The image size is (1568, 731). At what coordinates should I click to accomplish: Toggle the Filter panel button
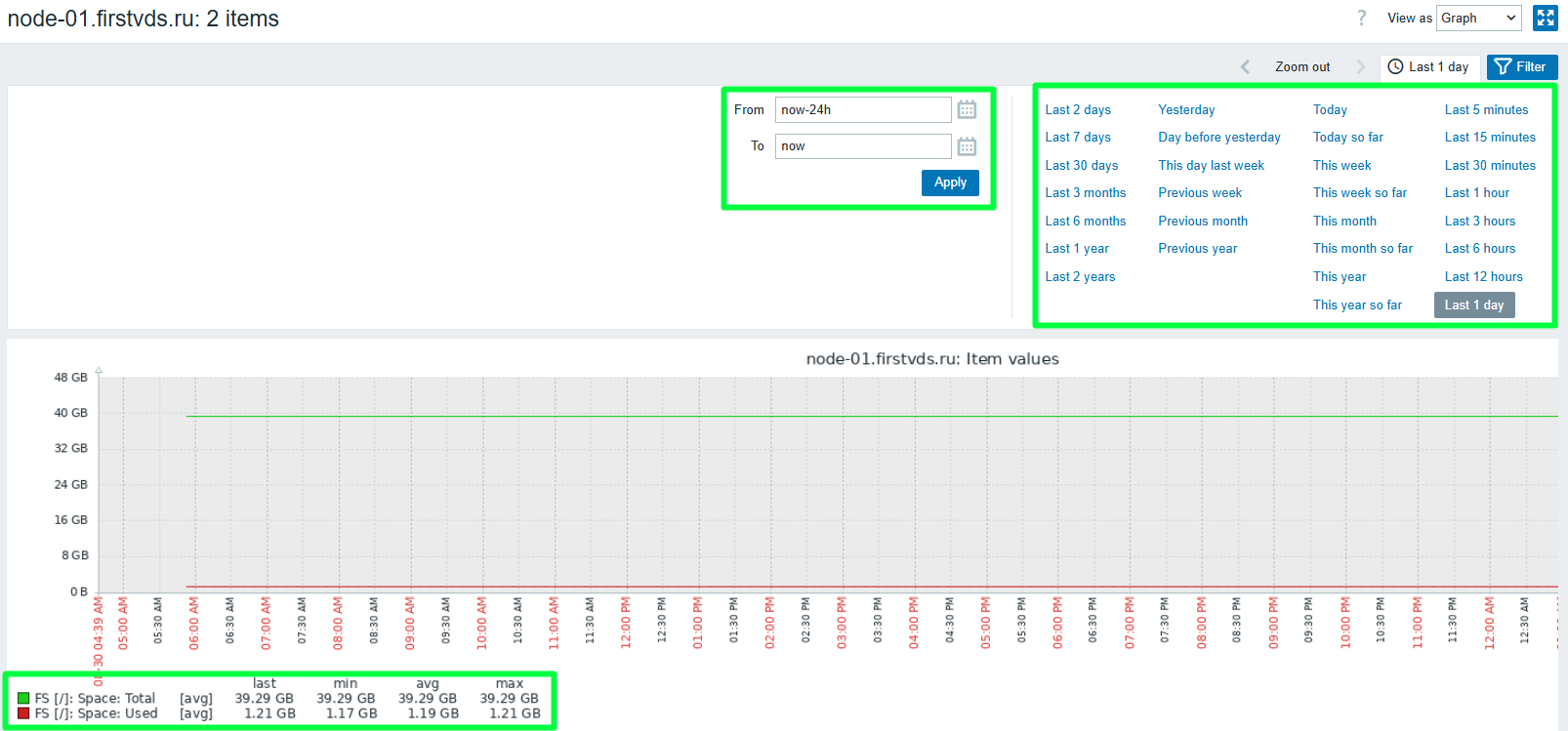[x=1521, y=66]
